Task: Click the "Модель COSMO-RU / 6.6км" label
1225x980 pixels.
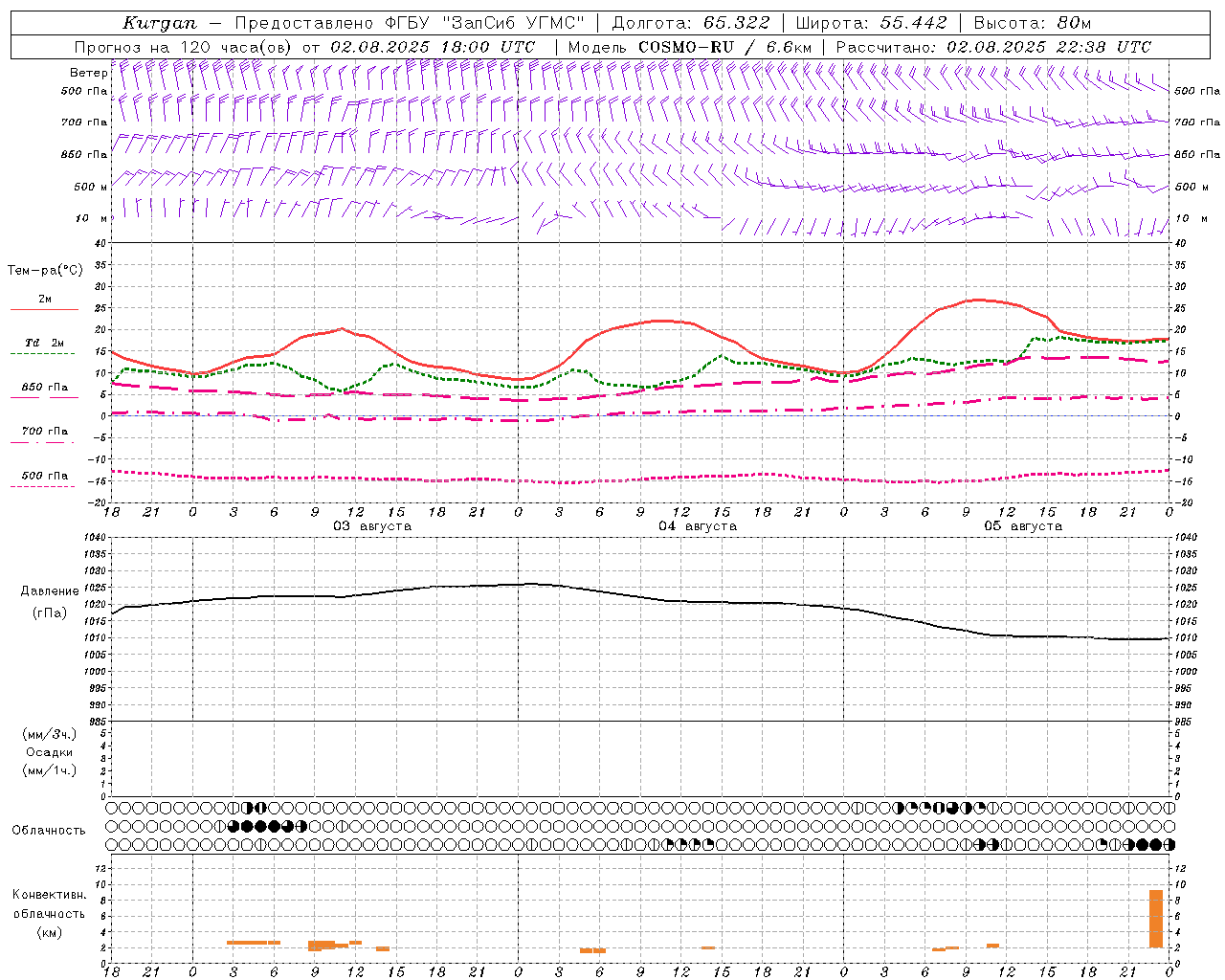Action: point(689,47)
